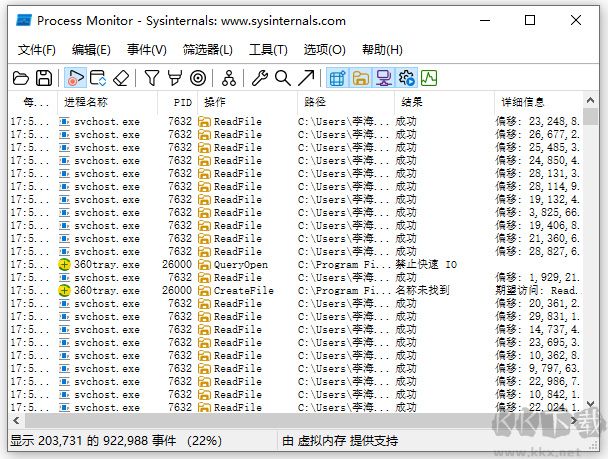Open the wrench tool icon

coord(259,78)
